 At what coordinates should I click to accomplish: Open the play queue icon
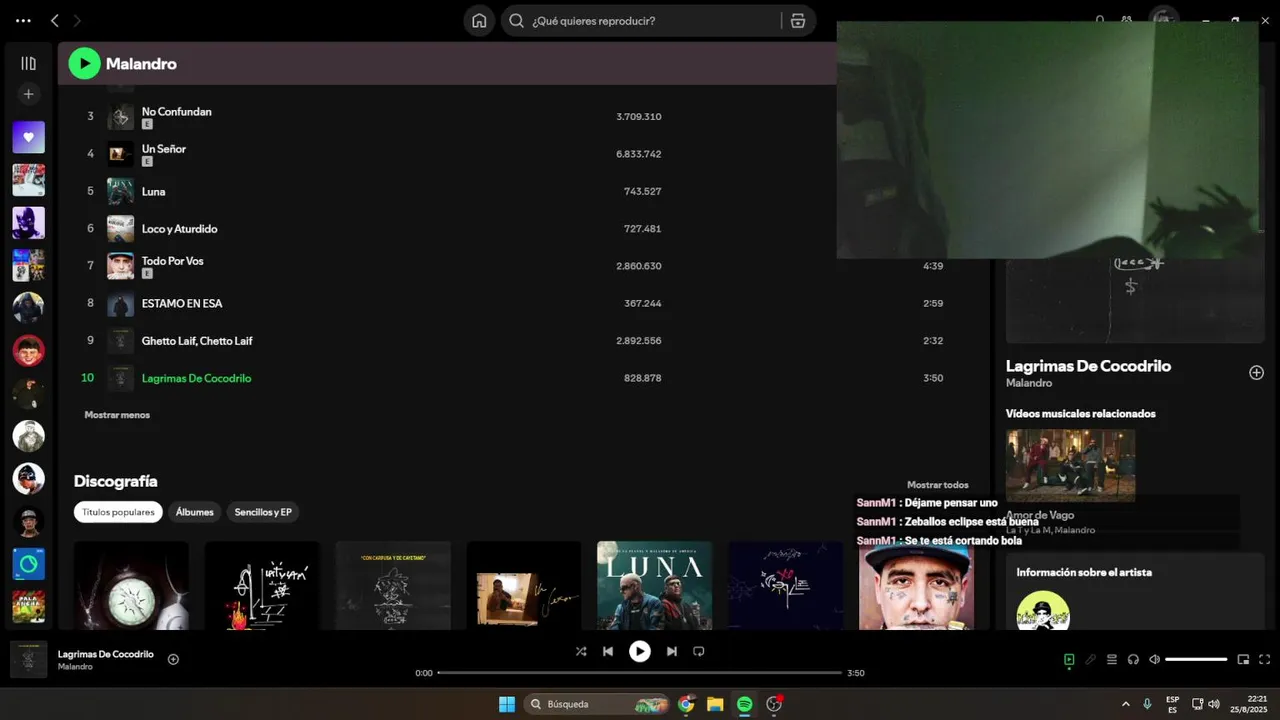tap(1112, 660)
